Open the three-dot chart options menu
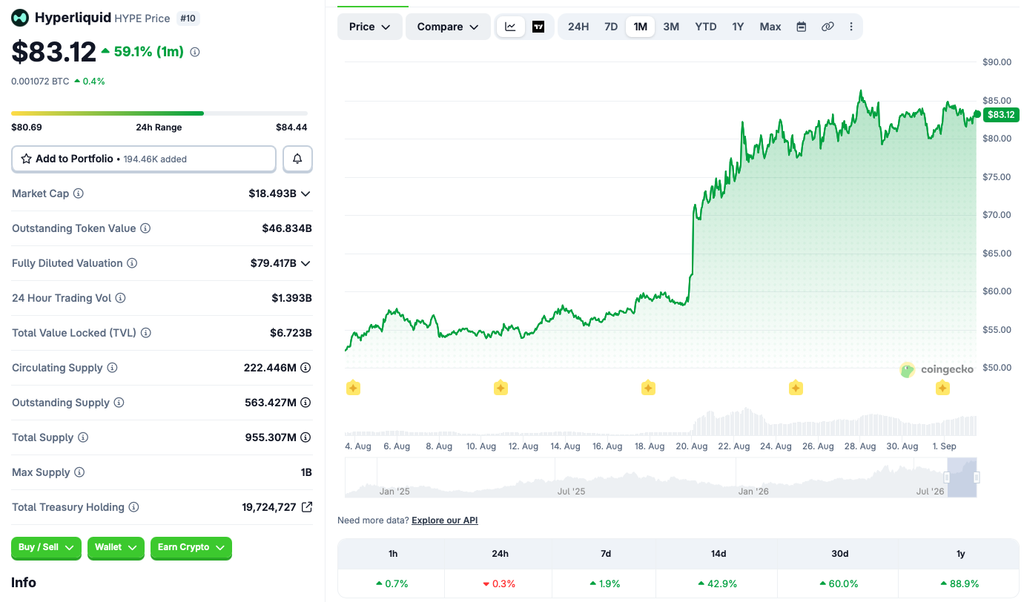The width and height of the screenshot is (1024, 602). pyautogui.click(x=851, y=27)
